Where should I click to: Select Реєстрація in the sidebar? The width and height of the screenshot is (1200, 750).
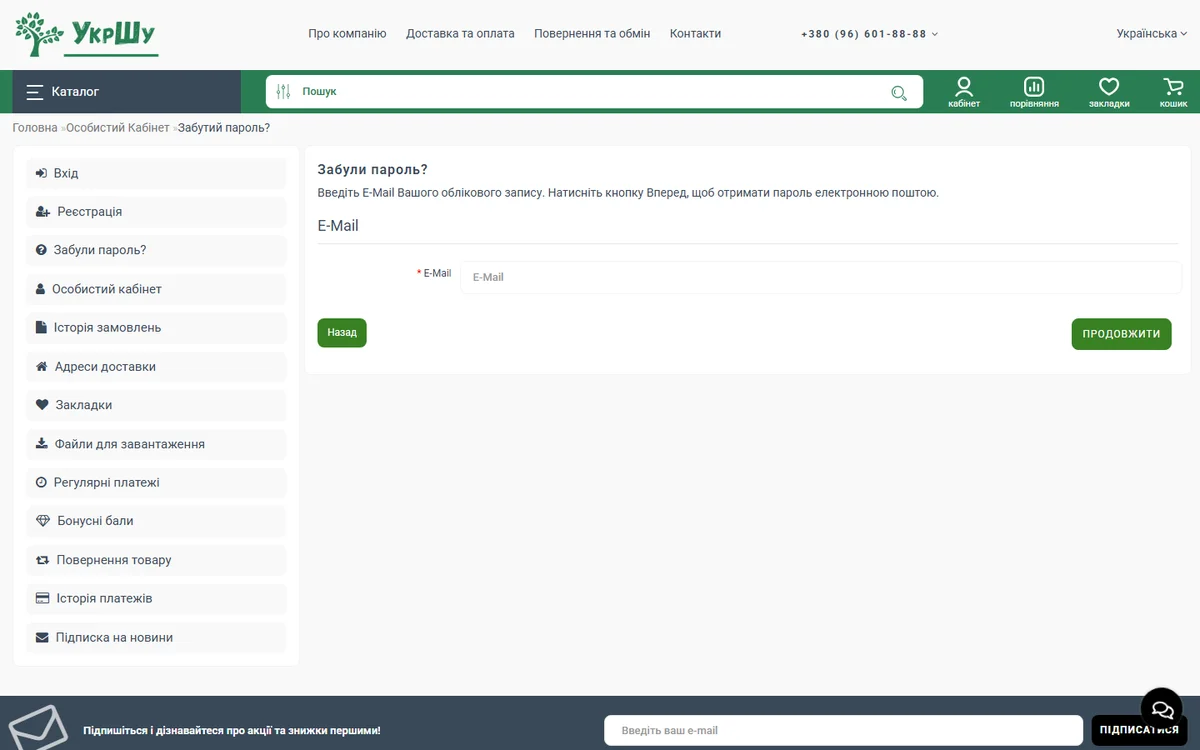click(156, 212)
